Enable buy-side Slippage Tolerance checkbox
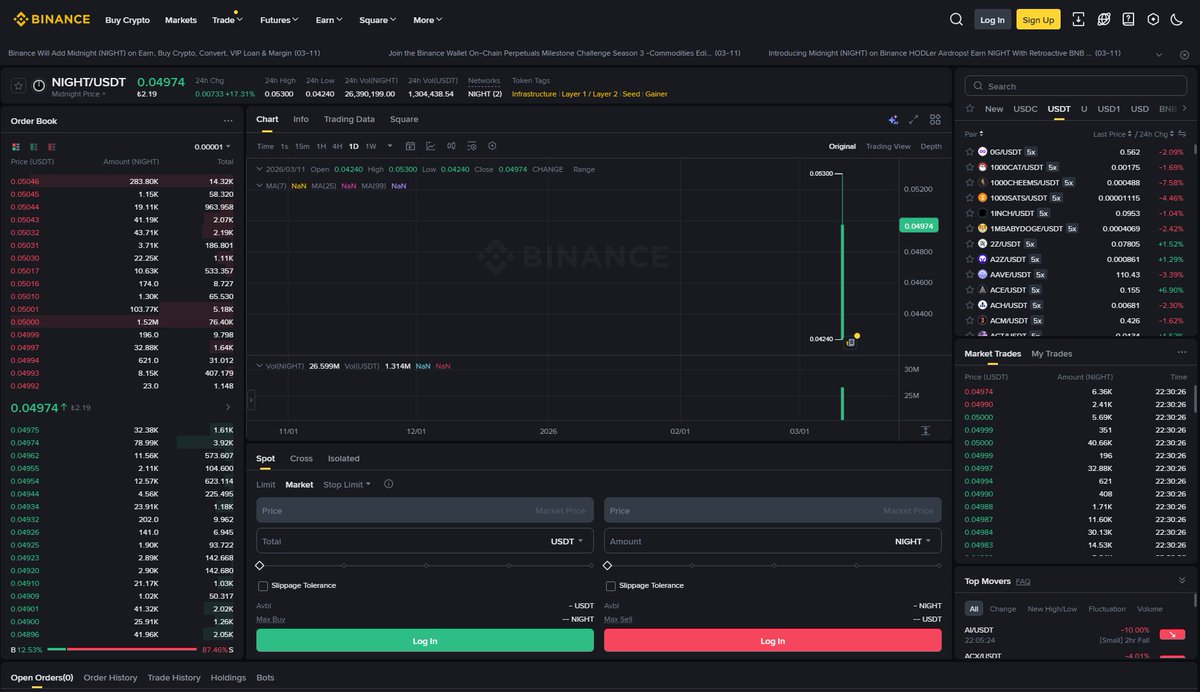 tap(263, 586)
